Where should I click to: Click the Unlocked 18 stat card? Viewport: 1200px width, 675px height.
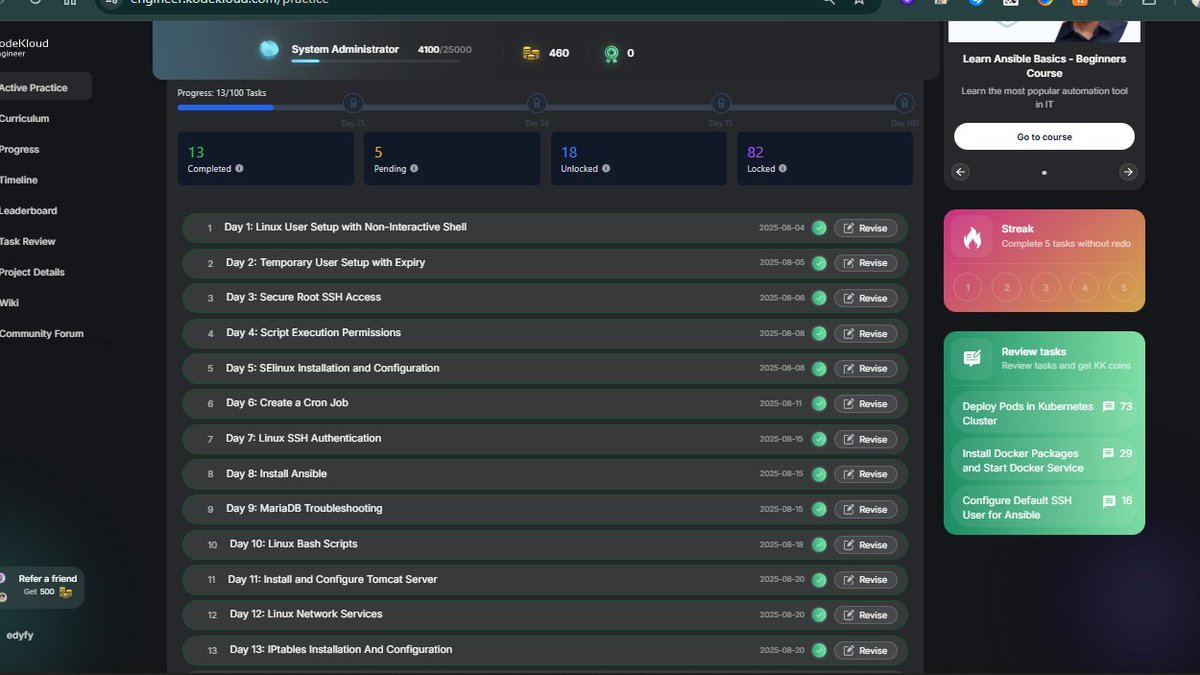click(x=638, y=159)
